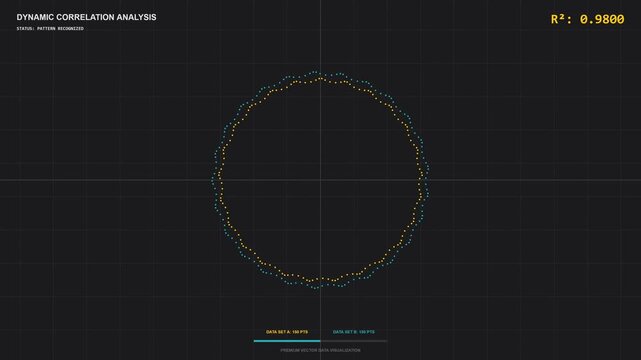
Task: Select the 'DATA SET A: 150 PTS' label
Action: [287, 332]
